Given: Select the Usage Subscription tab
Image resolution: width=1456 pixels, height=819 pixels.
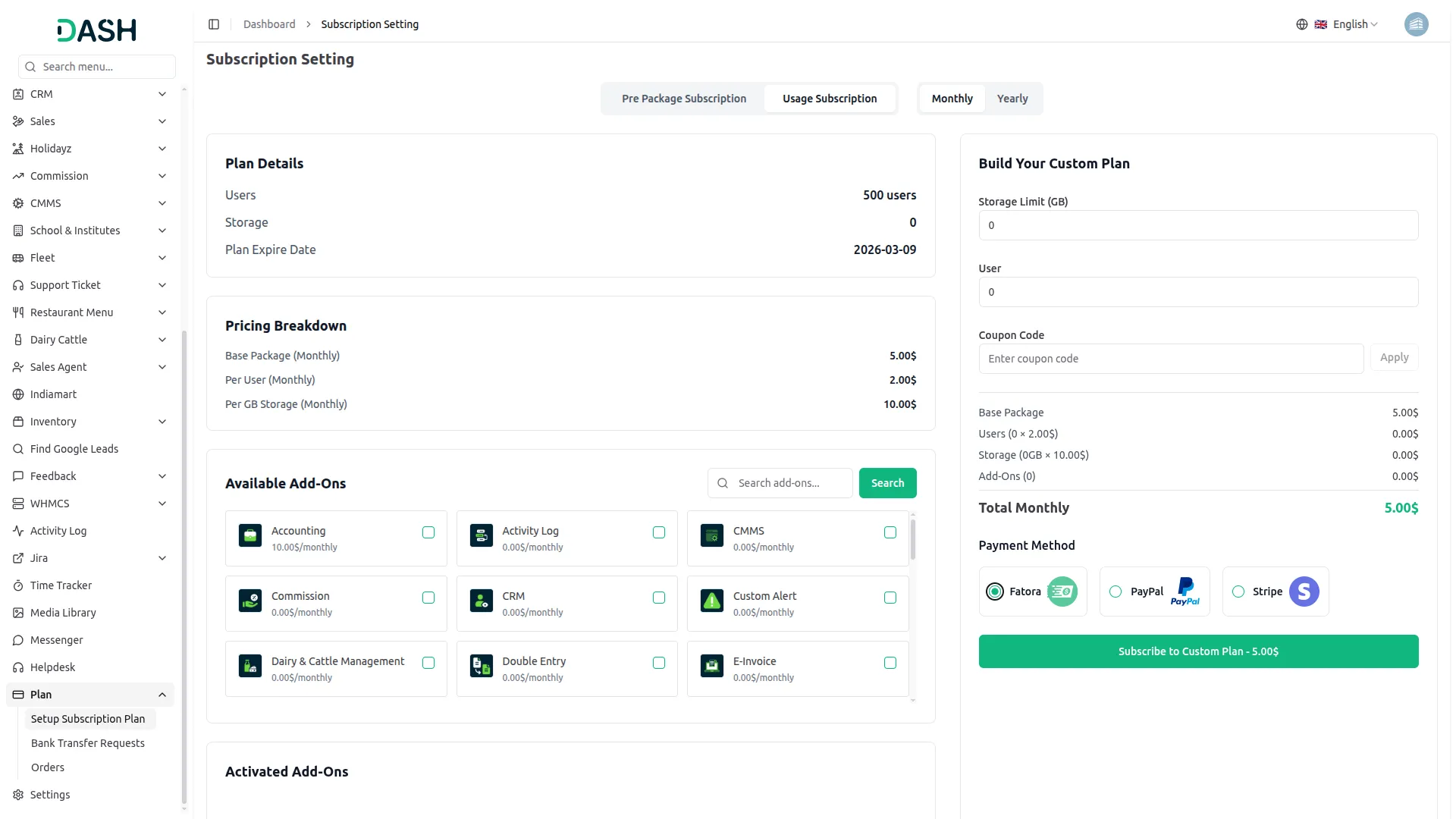Looking at the screenshot, I should click(830, 99).
